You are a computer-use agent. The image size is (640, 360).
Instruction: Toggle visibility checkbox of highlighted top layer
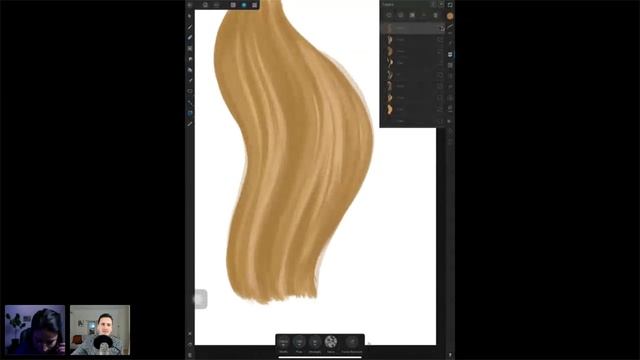pyautogui.click(x=441, y=28)
